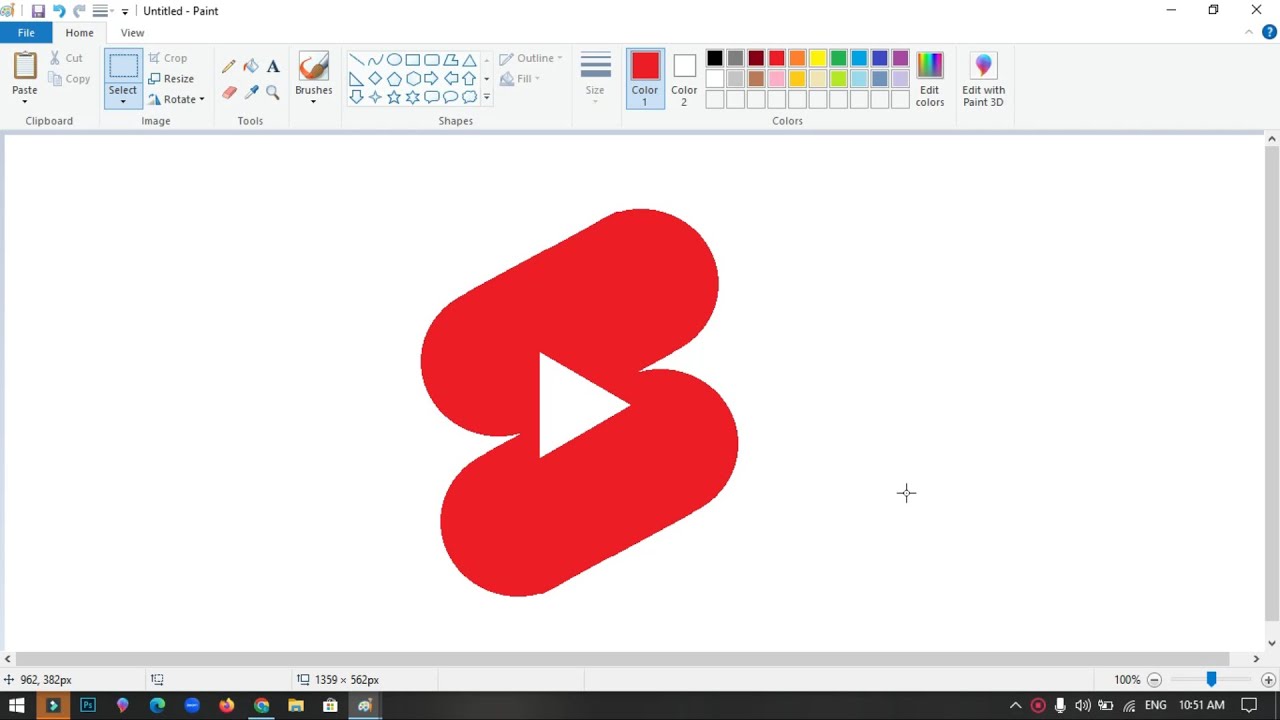The image size is (1280, 720).
Task: Choose the Triangle shape
Action: [x=469, y=60]
